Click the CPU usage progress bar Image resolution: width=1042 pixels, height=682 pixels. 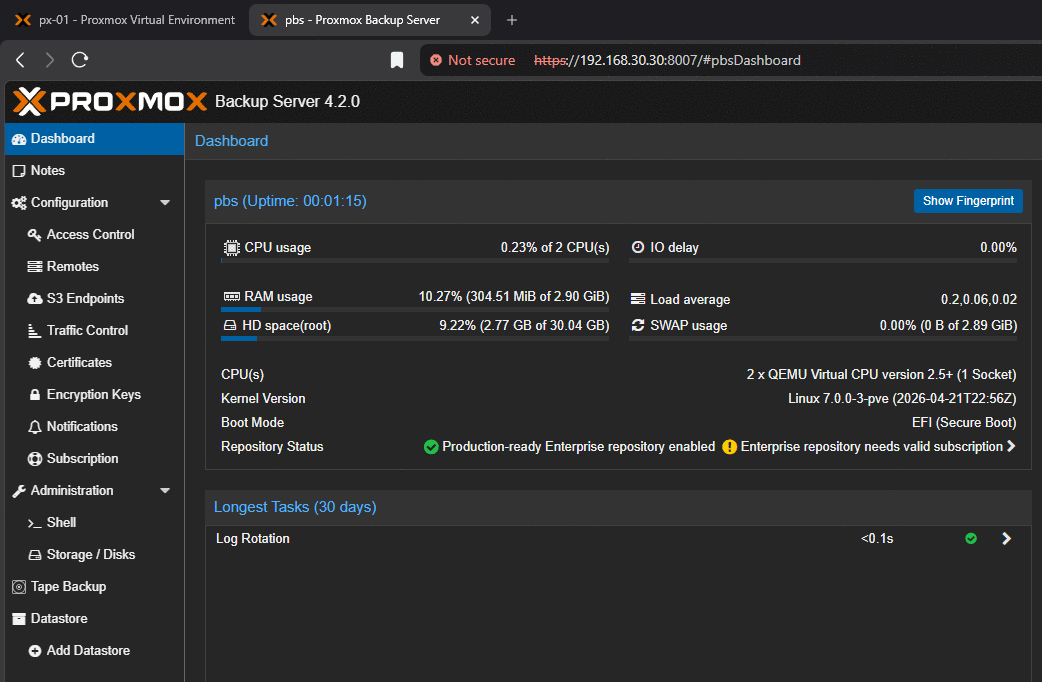(x=415, y=261)
